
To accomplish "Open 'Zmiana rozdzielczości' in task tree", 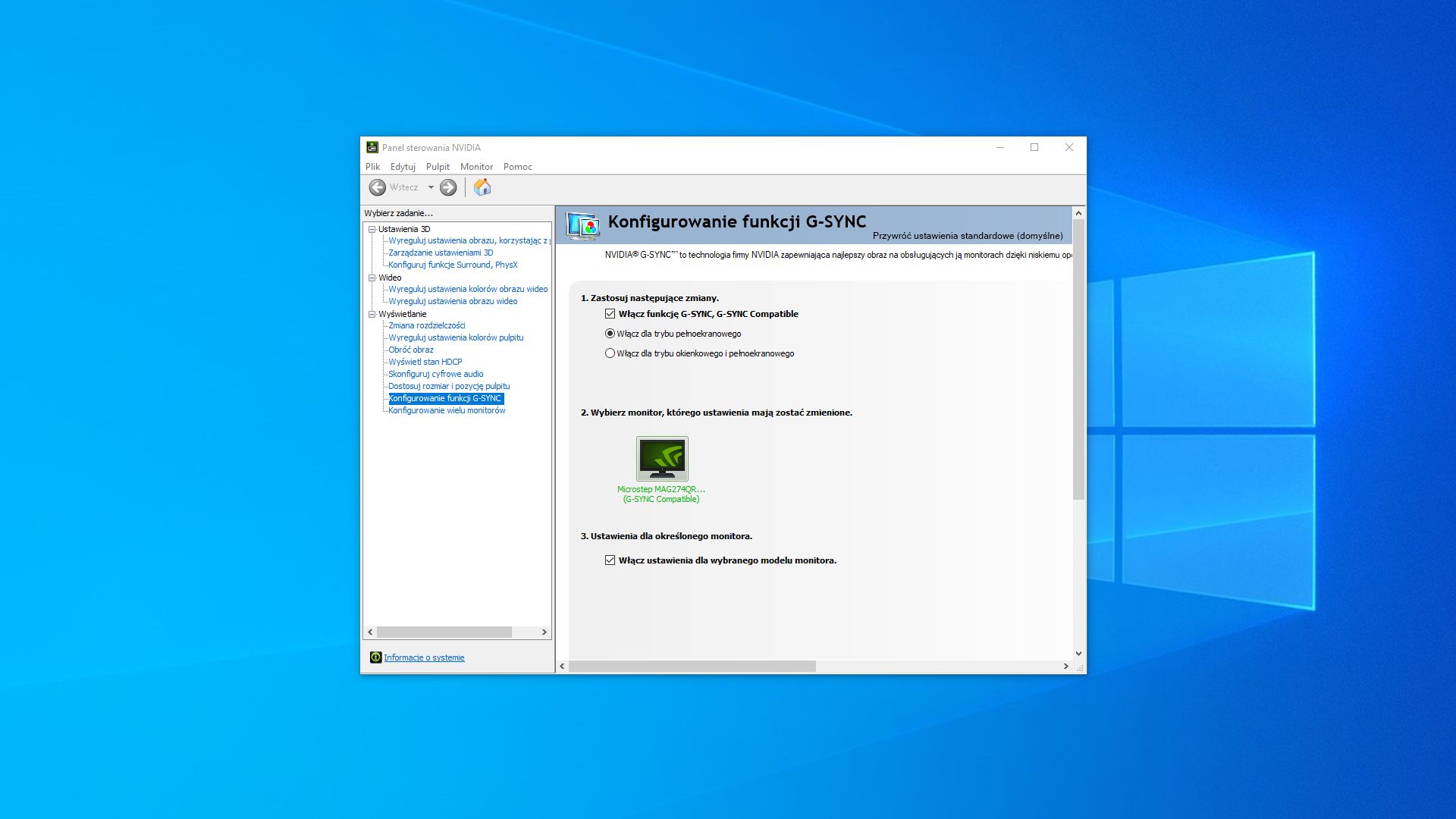I will (426, 325).
